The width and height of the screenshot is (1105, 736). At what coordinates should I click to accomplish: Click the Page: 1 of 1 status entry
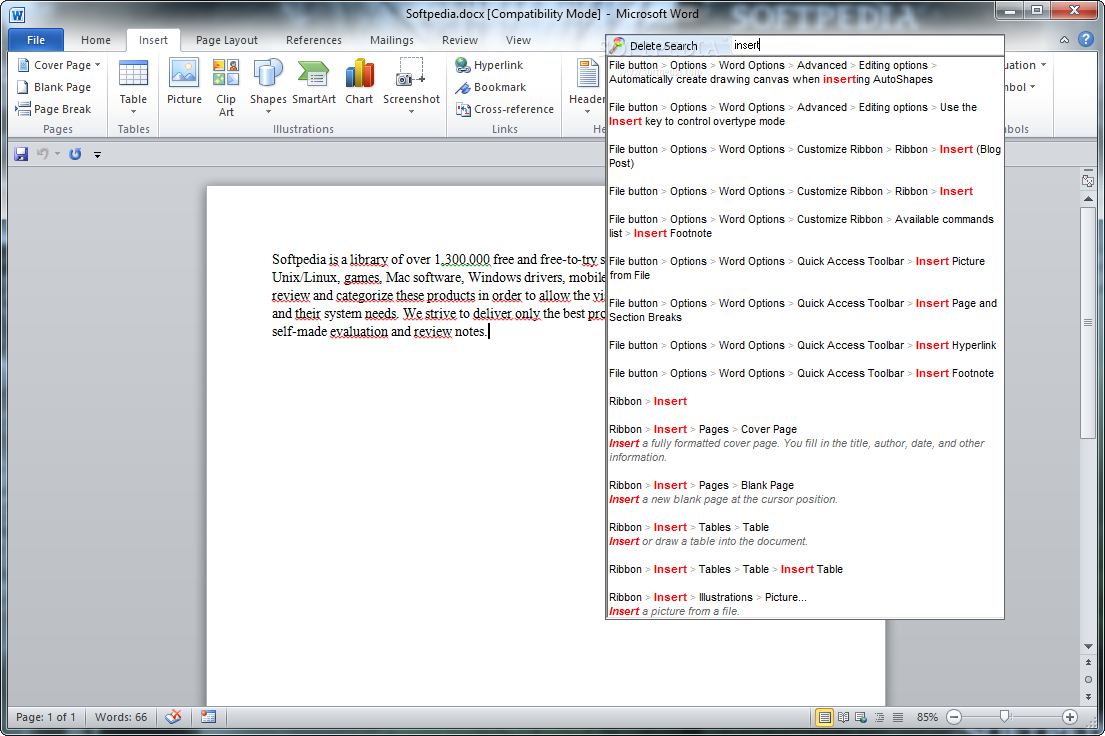(x=46, y=717)
